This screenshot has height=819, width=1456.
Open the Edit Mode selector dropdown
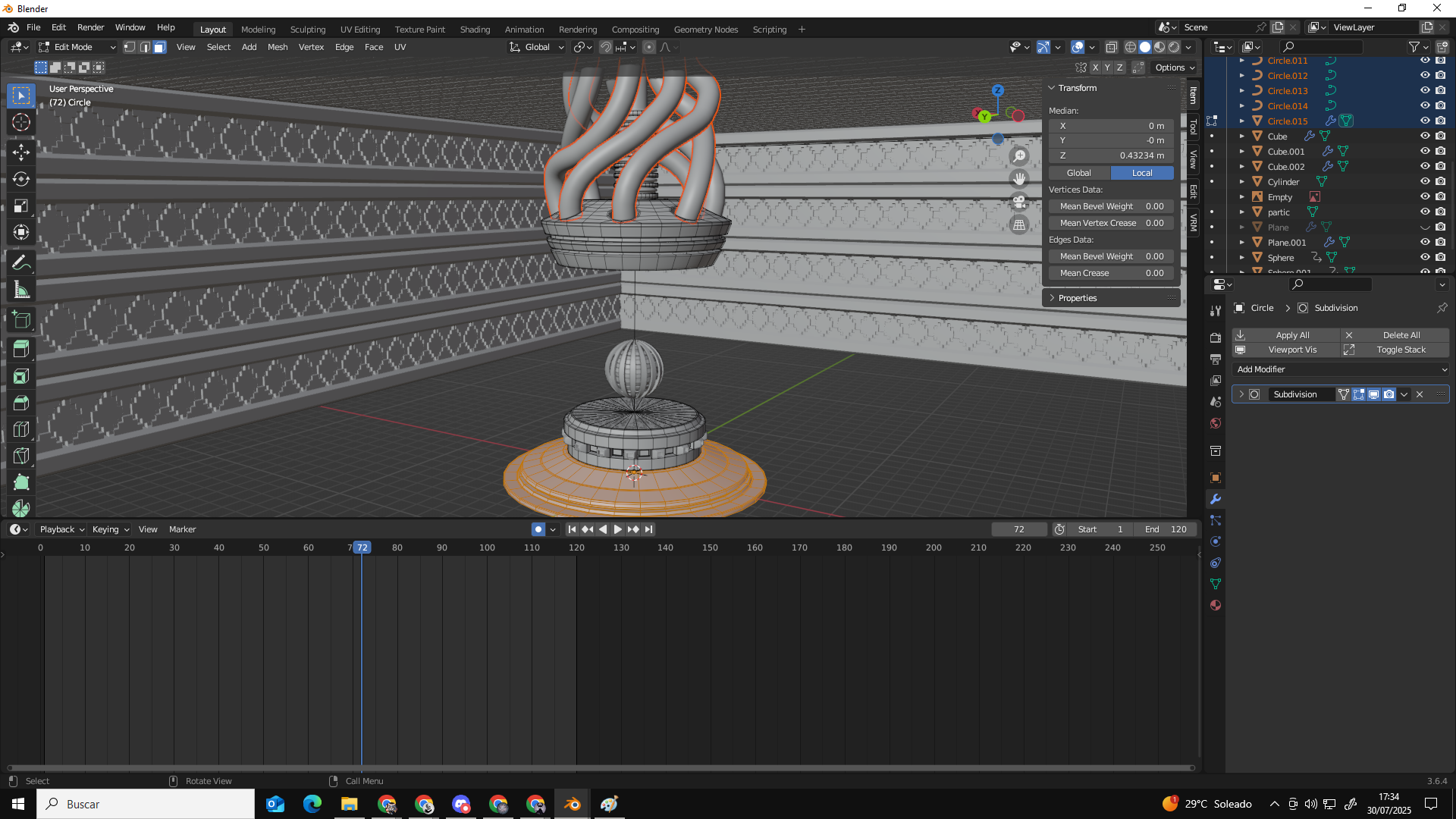click(x=77, y=47)
